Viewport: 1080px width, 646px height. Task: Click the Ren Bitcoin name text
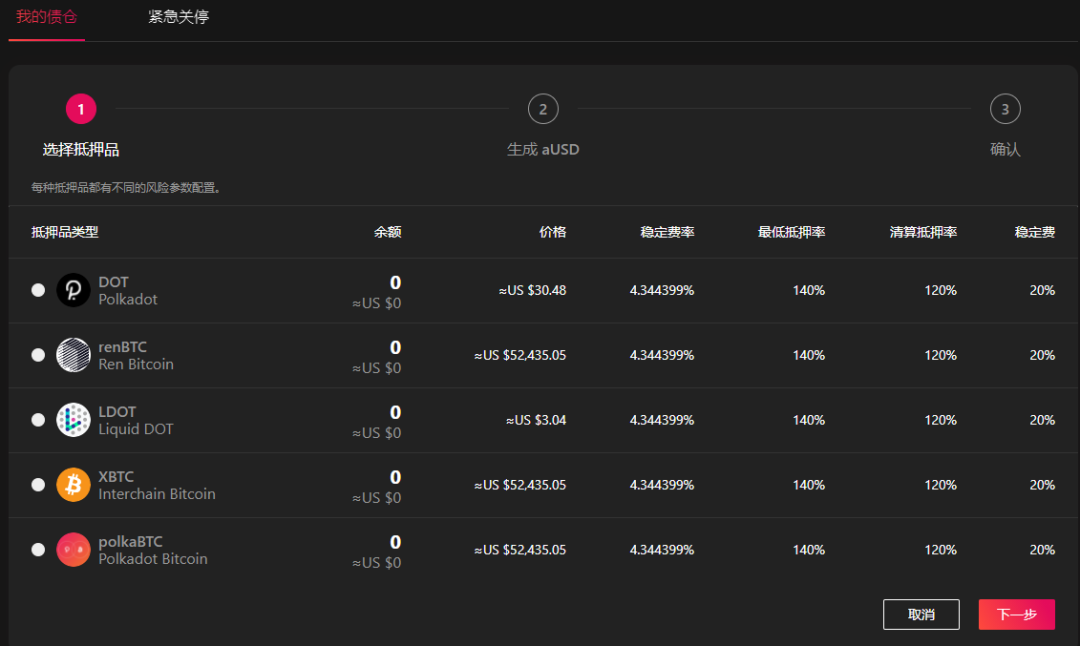tap(136, 364)
